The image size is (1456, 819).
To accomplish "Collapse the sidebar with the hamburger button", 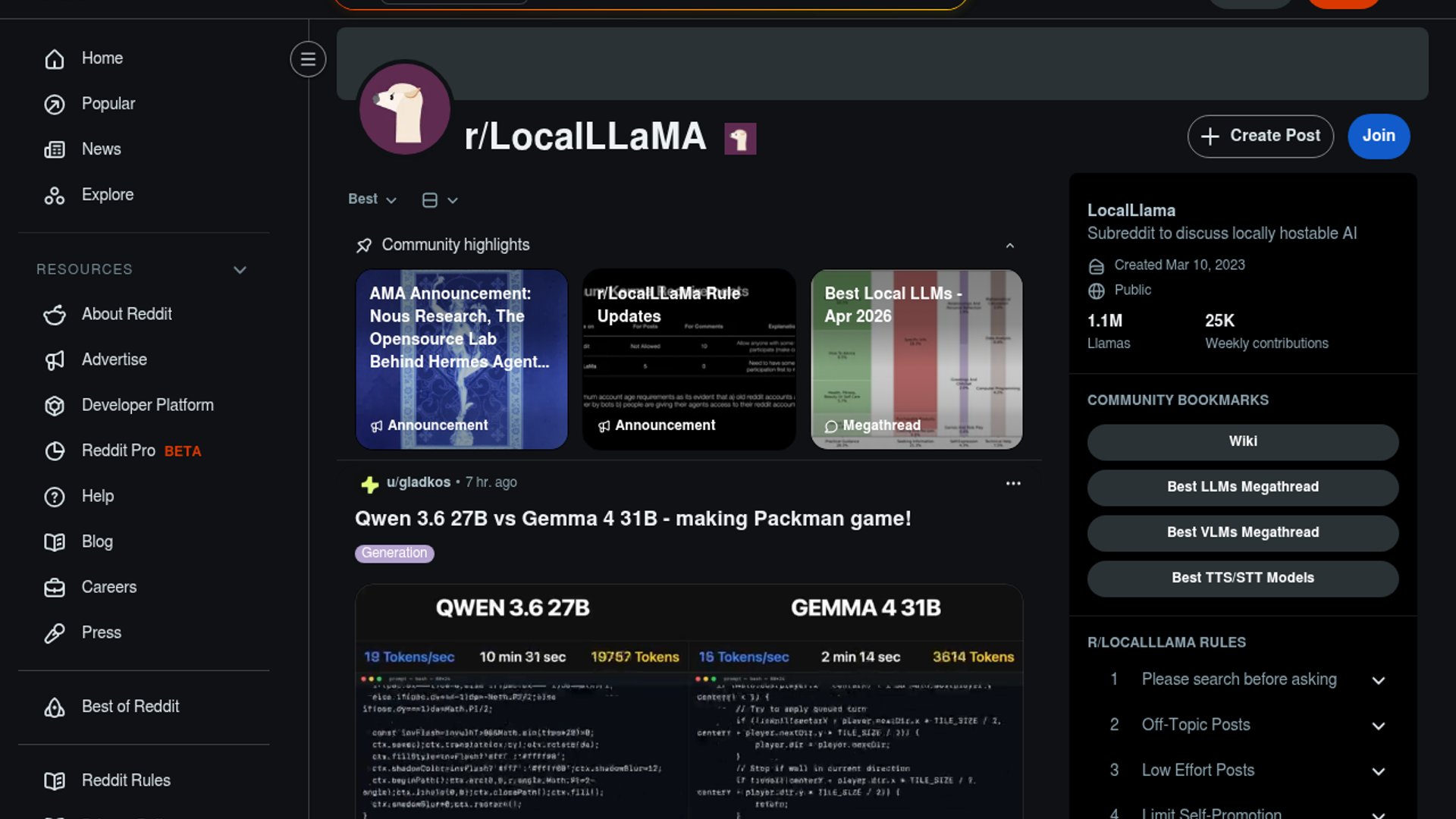I will pyautogui.click(x=308, y=59).
